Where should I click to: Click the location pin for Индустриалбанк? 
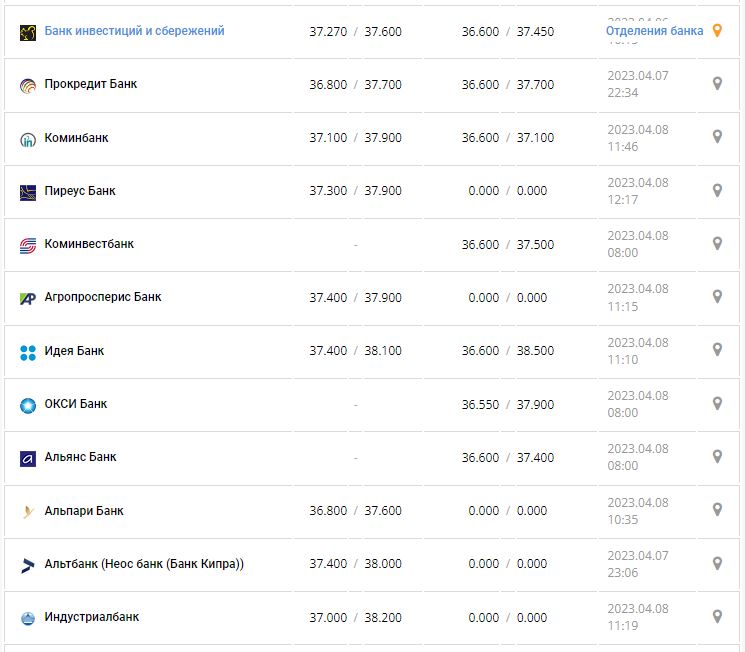point(717,616)
